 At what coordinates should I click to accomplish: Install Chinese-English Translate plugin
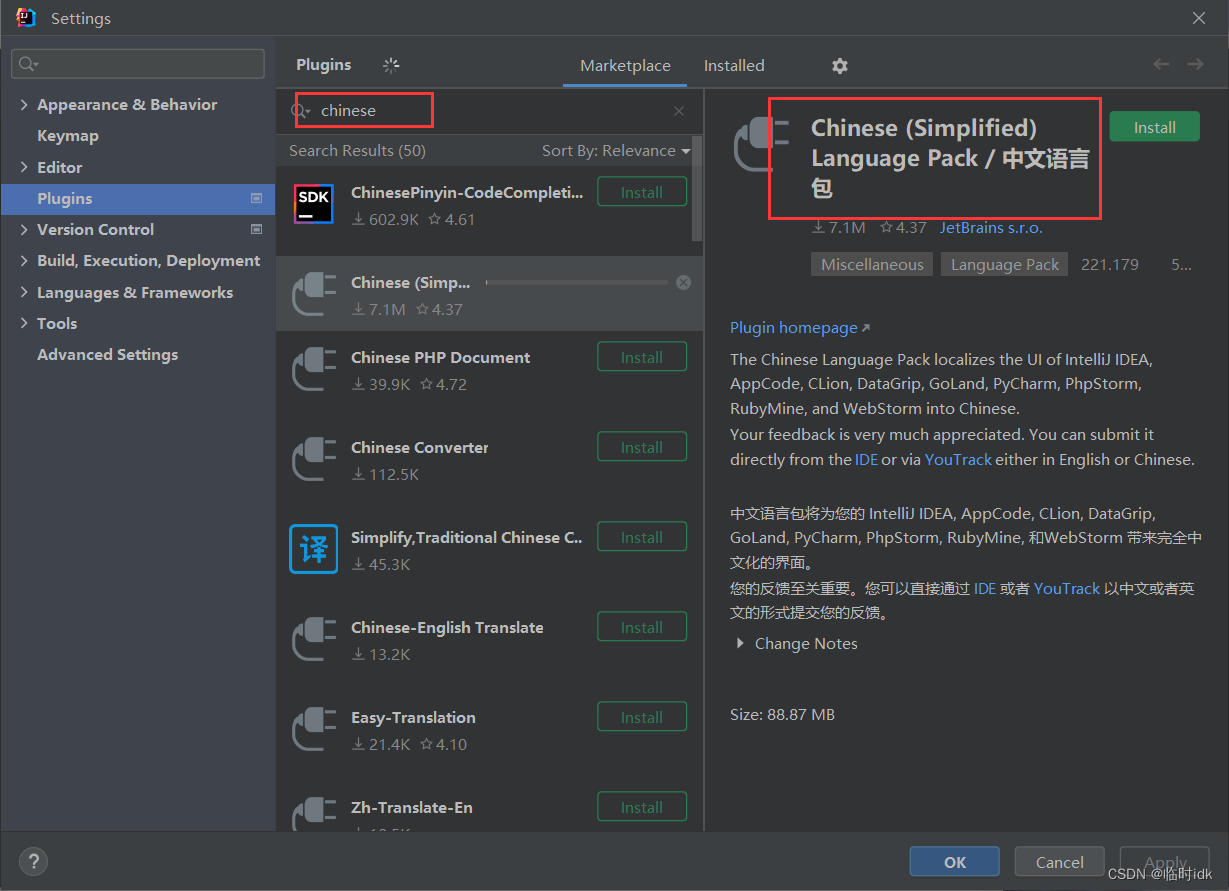coord(642,627)
